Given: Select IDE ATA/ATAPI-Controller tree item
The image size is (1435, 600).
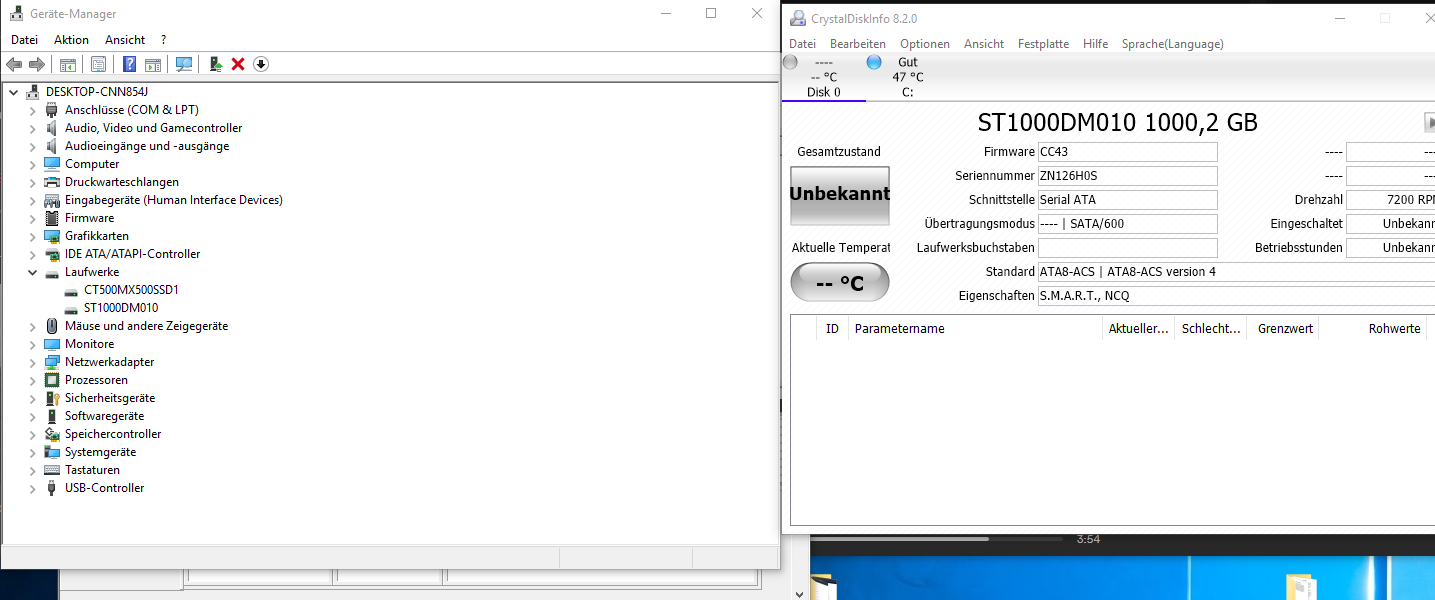Looking at the screenshot, I should tap(132, 254).
